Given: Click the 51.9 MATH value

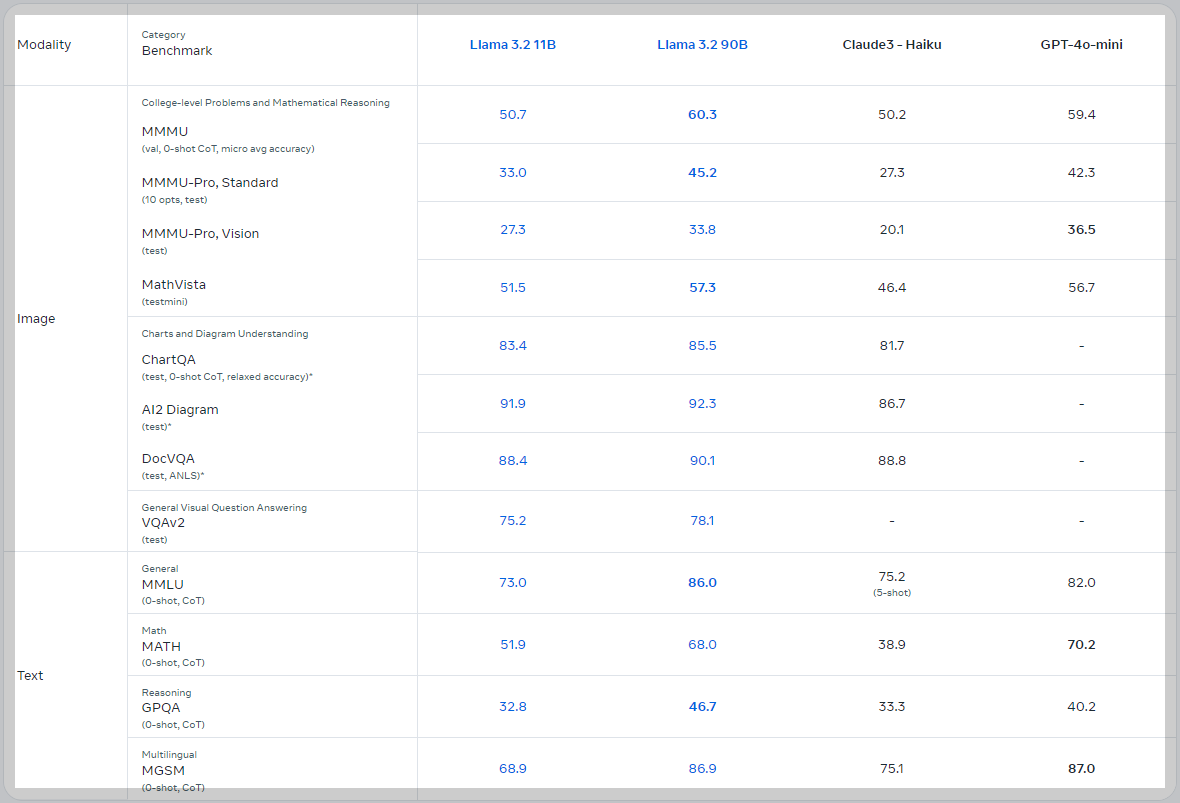Looking at the screenshot, I should point(512,644).
